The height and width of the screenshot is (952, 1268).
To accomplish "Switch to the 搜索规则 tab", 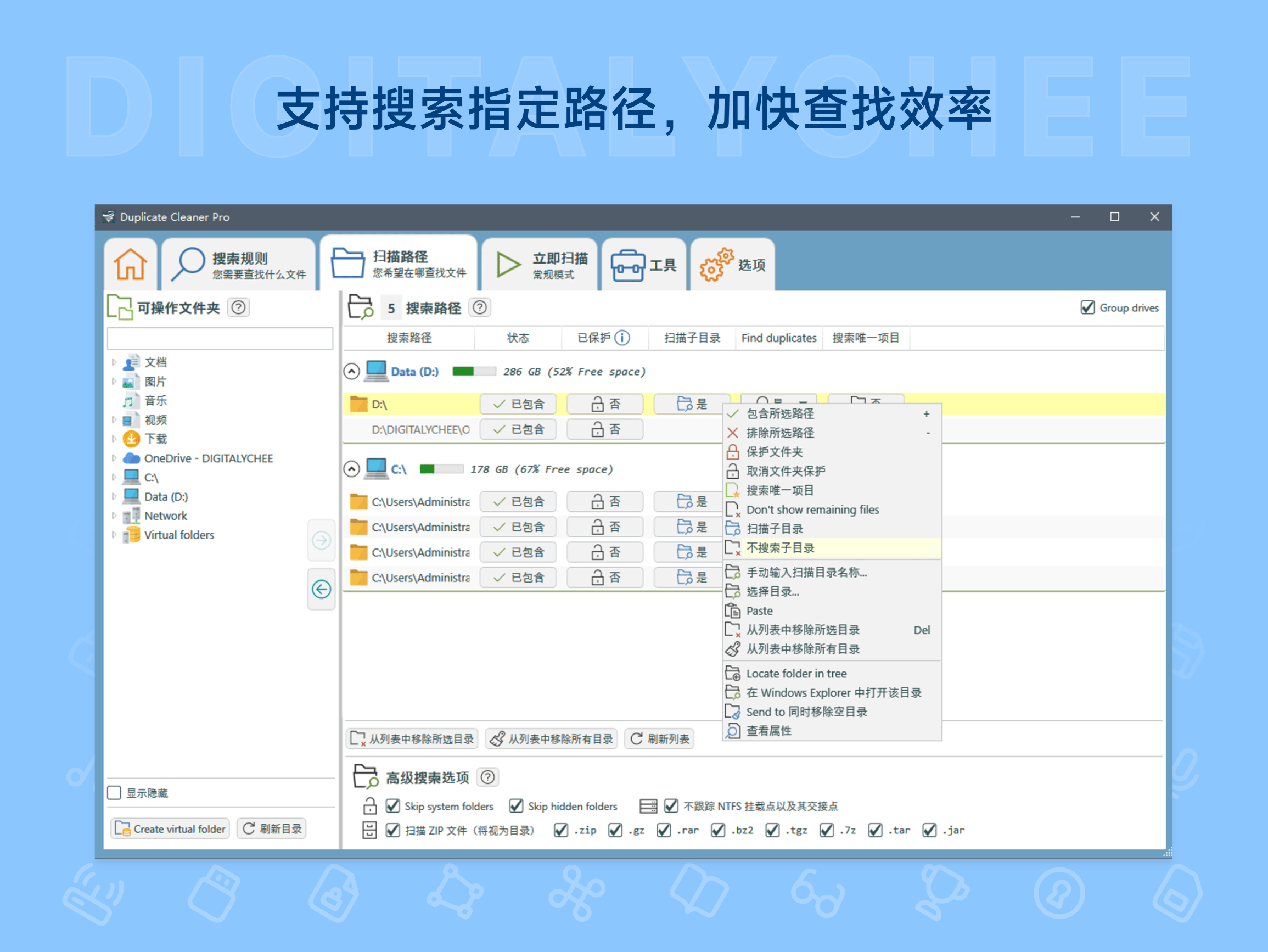I will (x=239, y=265).
